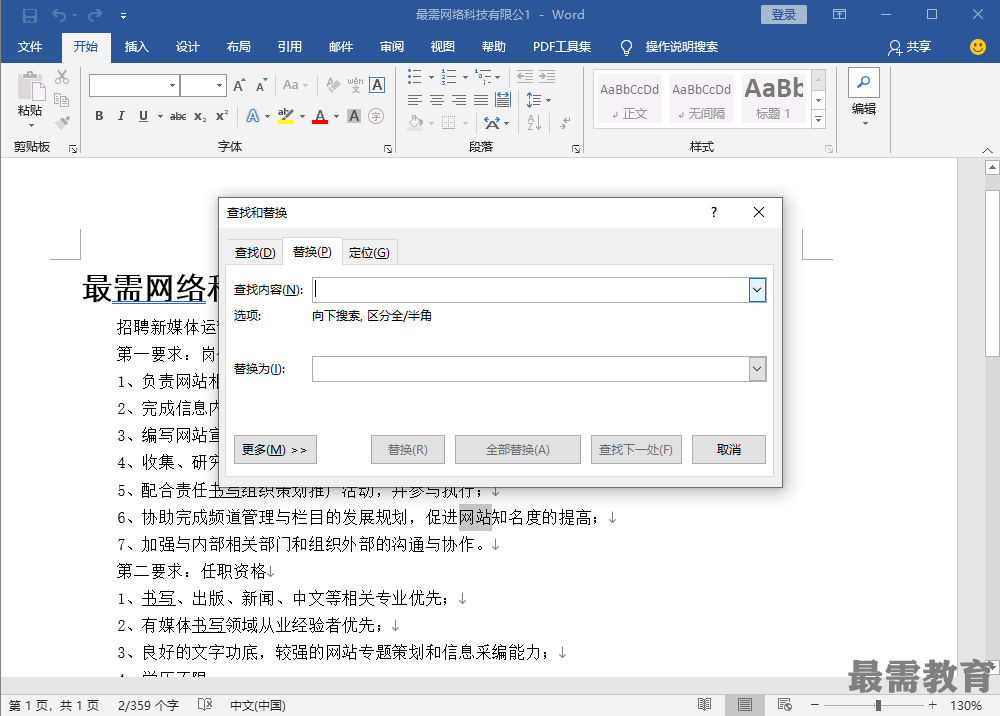The width and height of the screenshot is (1000, 716).
Task: Click the Find magnifier icon in Editing
Action: 864,82
